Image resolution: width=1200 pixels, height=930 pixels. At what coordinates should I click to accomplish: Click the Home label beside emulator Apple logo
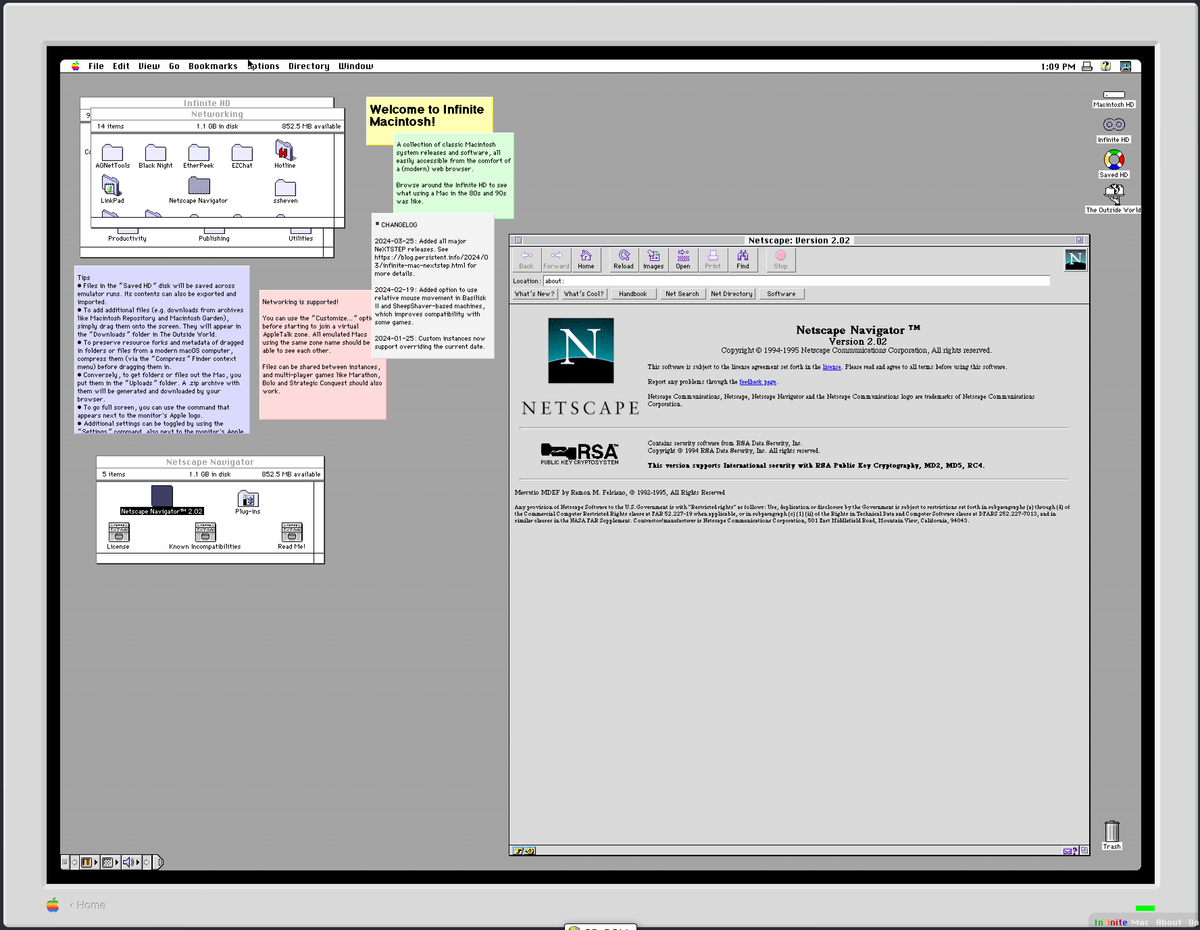point(90,905)
